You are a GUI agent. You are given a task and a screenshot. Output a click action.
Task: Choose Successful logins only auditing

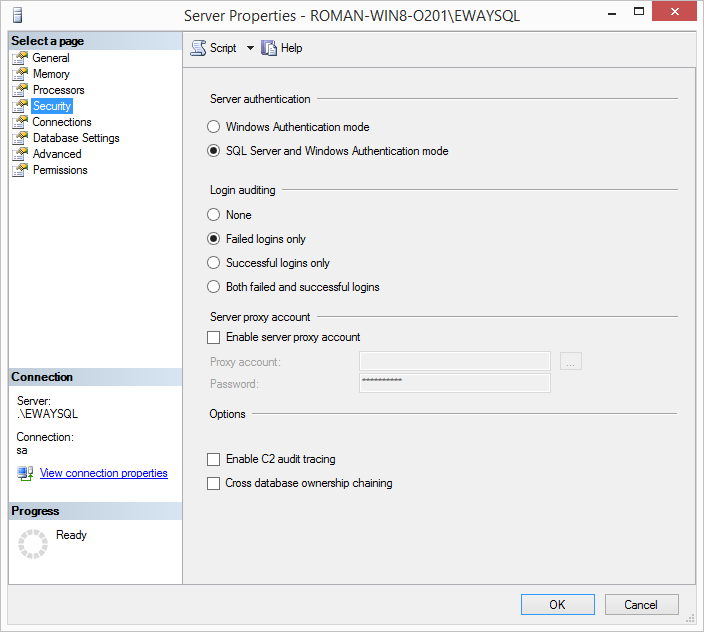pos(213,263)
